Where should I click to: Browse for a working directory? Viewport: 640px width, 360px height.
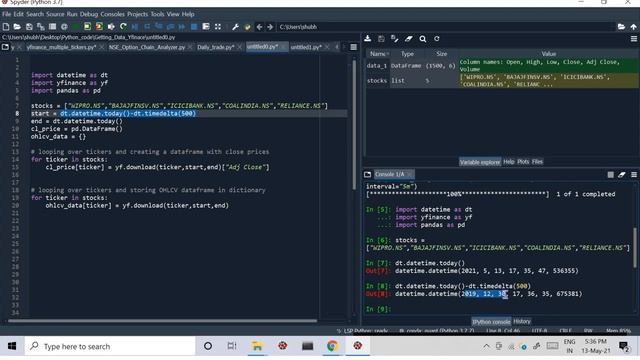[x=621, y=27]
